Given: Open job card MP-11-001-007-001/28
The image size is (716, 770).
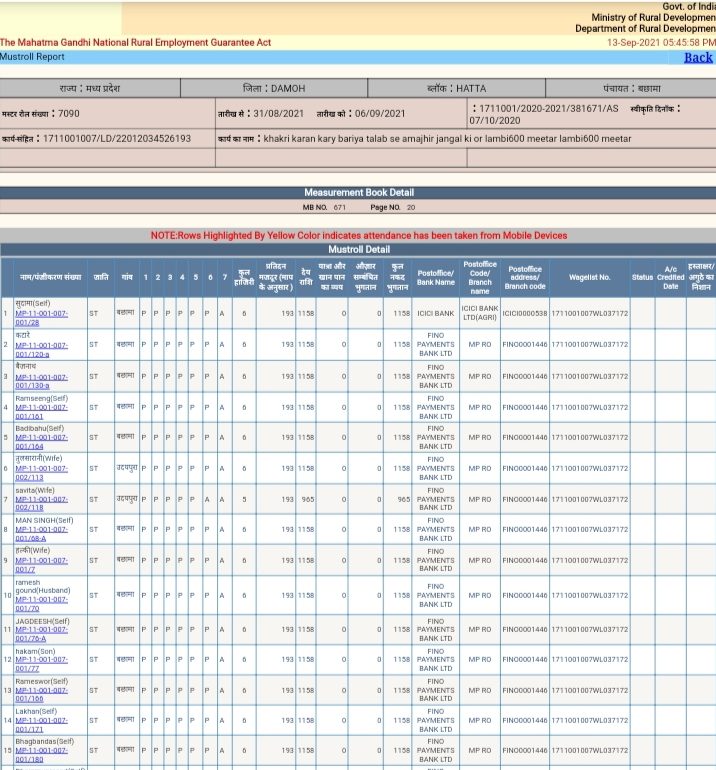Looking at the screenshot, I should coord(41,318).
